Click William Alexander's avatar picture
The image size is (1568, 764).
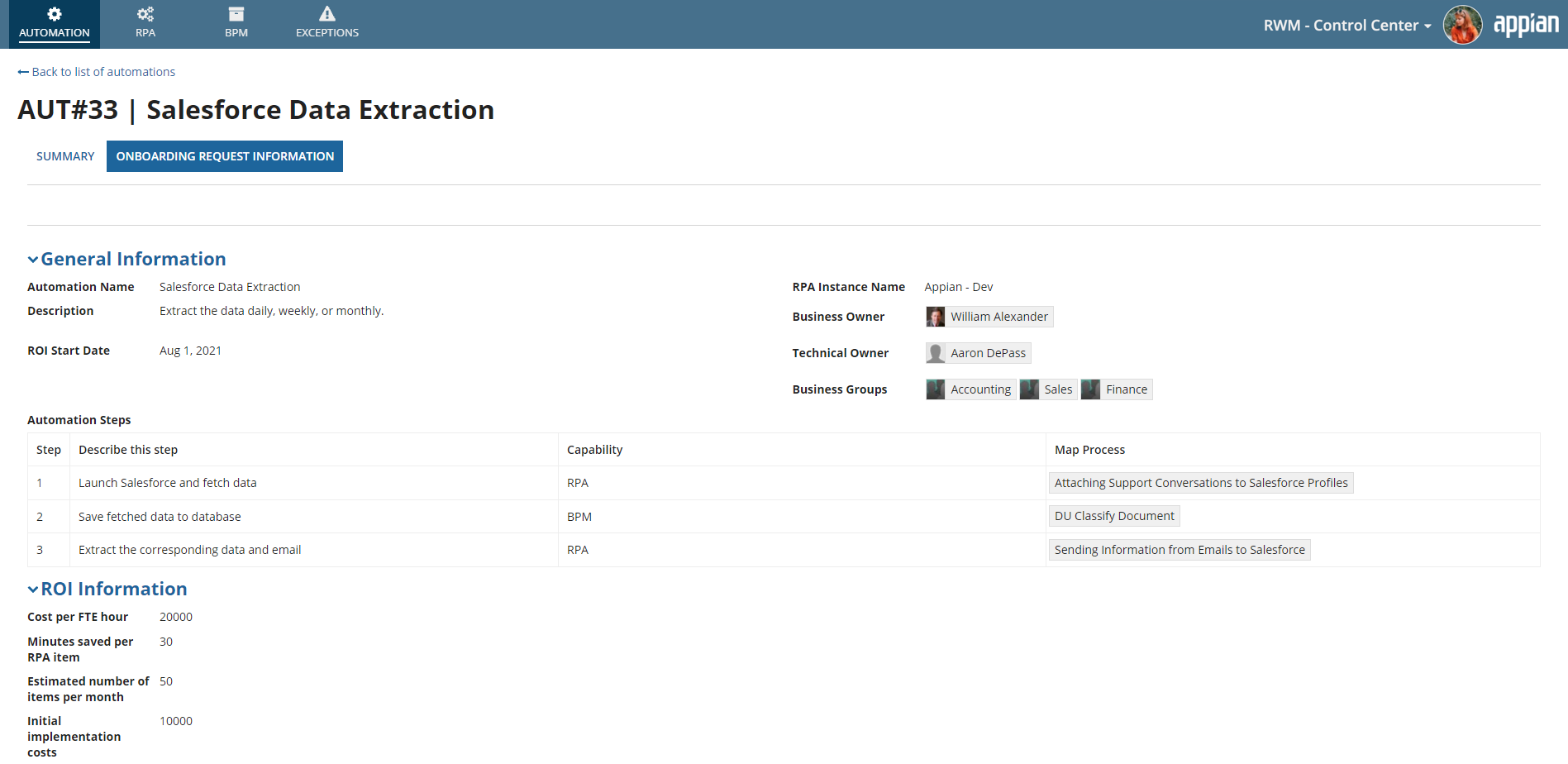pyautogui.click(x=936, y=317)
